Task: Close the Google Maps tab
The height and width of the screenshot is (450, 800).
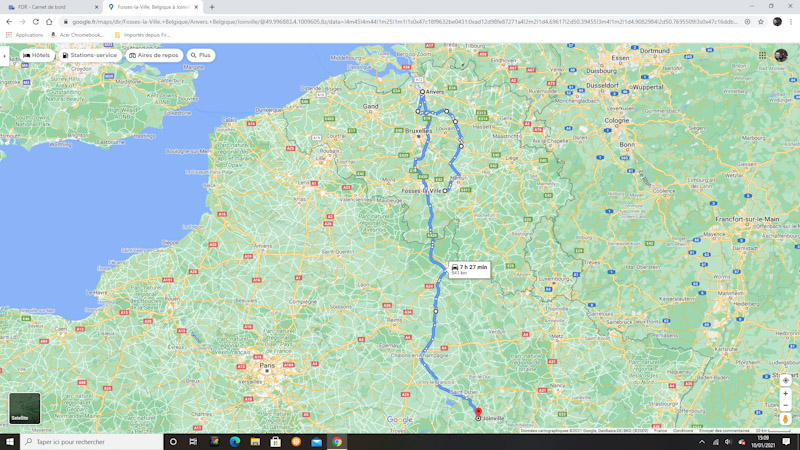Action: click(196, 7)
